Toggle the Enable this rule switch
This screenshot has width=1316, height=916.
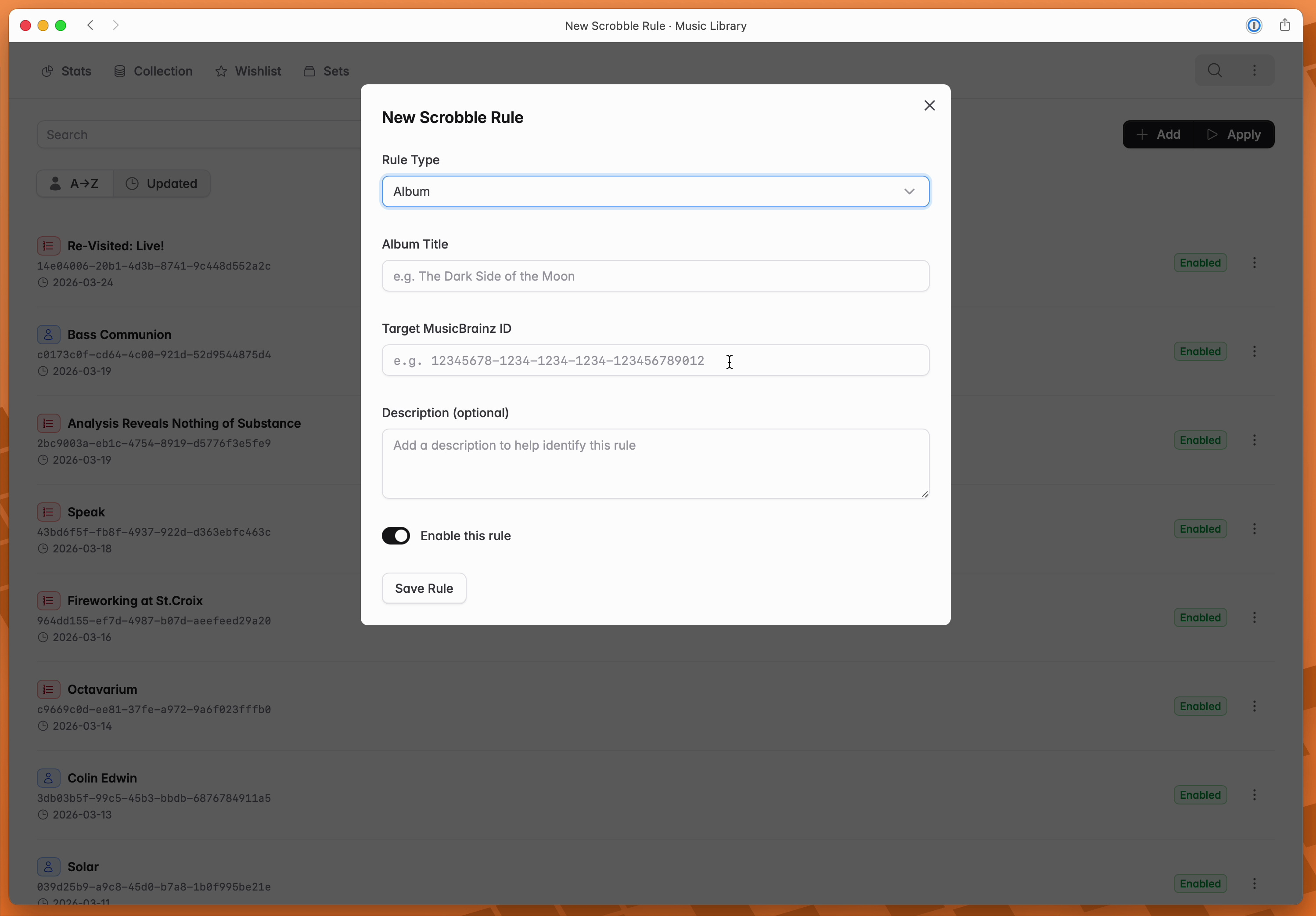(396, 535)
